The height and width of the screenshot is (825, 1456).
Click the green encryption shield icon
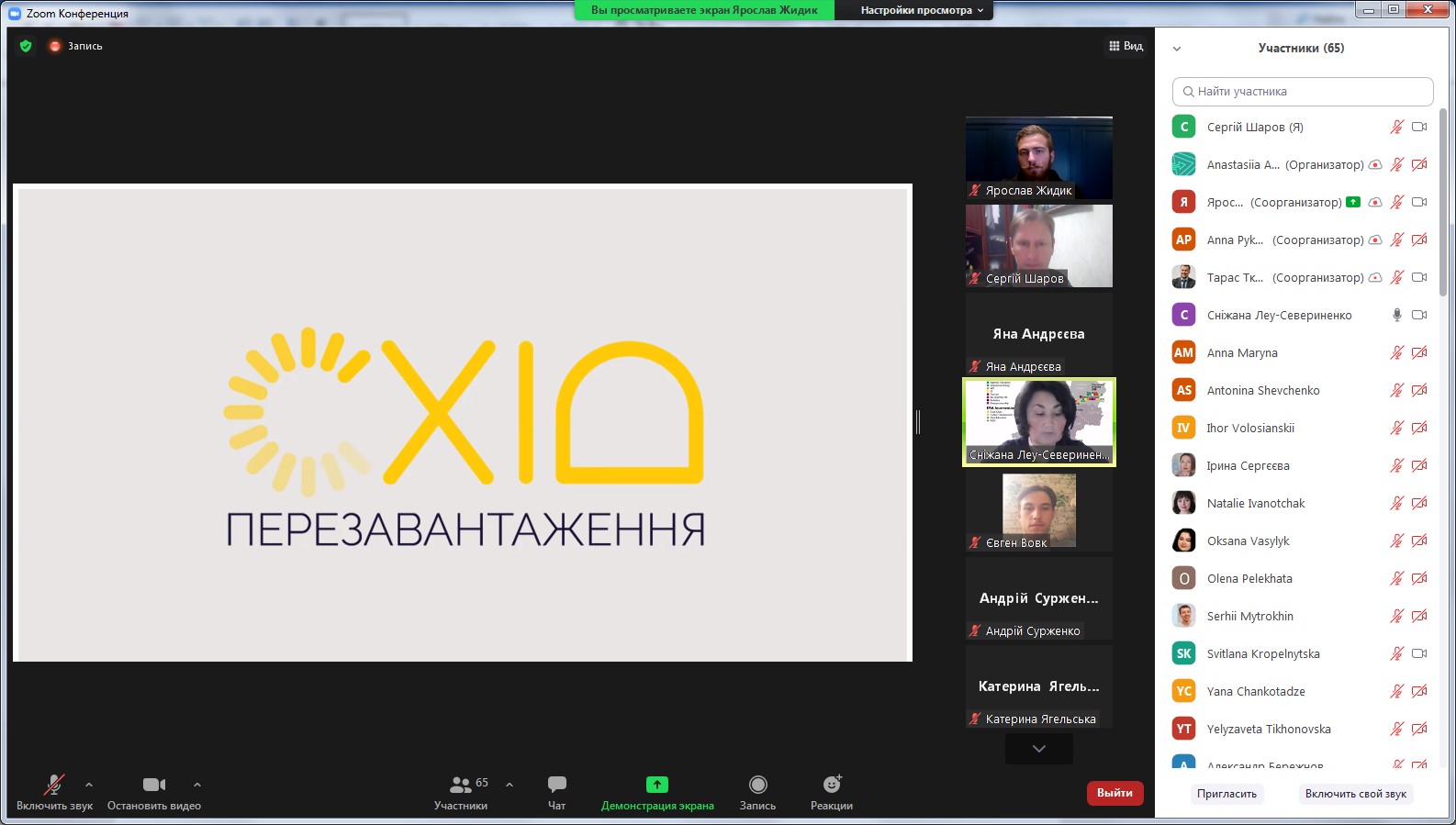pyautogui.click(x=26, y=46)
